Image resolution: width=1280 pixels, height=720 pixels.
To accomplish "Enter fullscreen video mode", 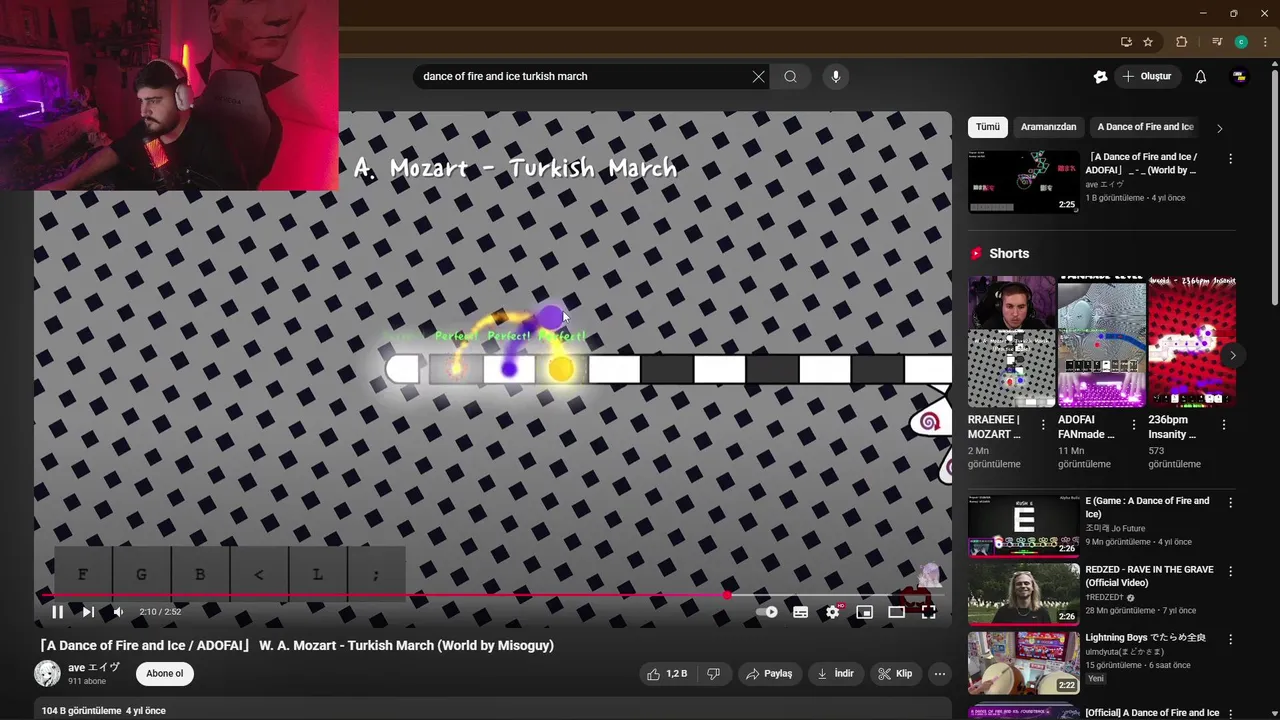I will tap(929, 612).
